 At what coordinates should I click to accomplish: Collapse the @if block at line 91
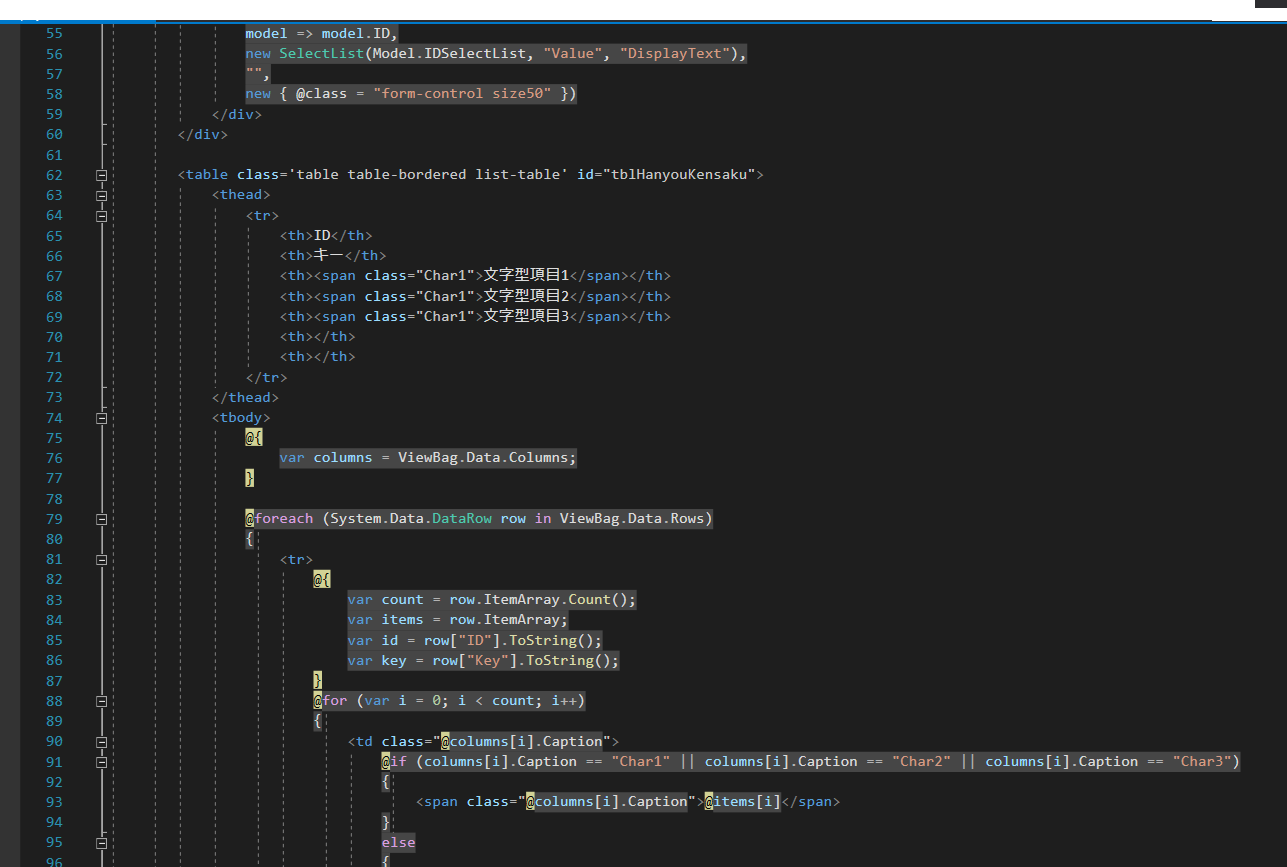[x=101, y=762]
